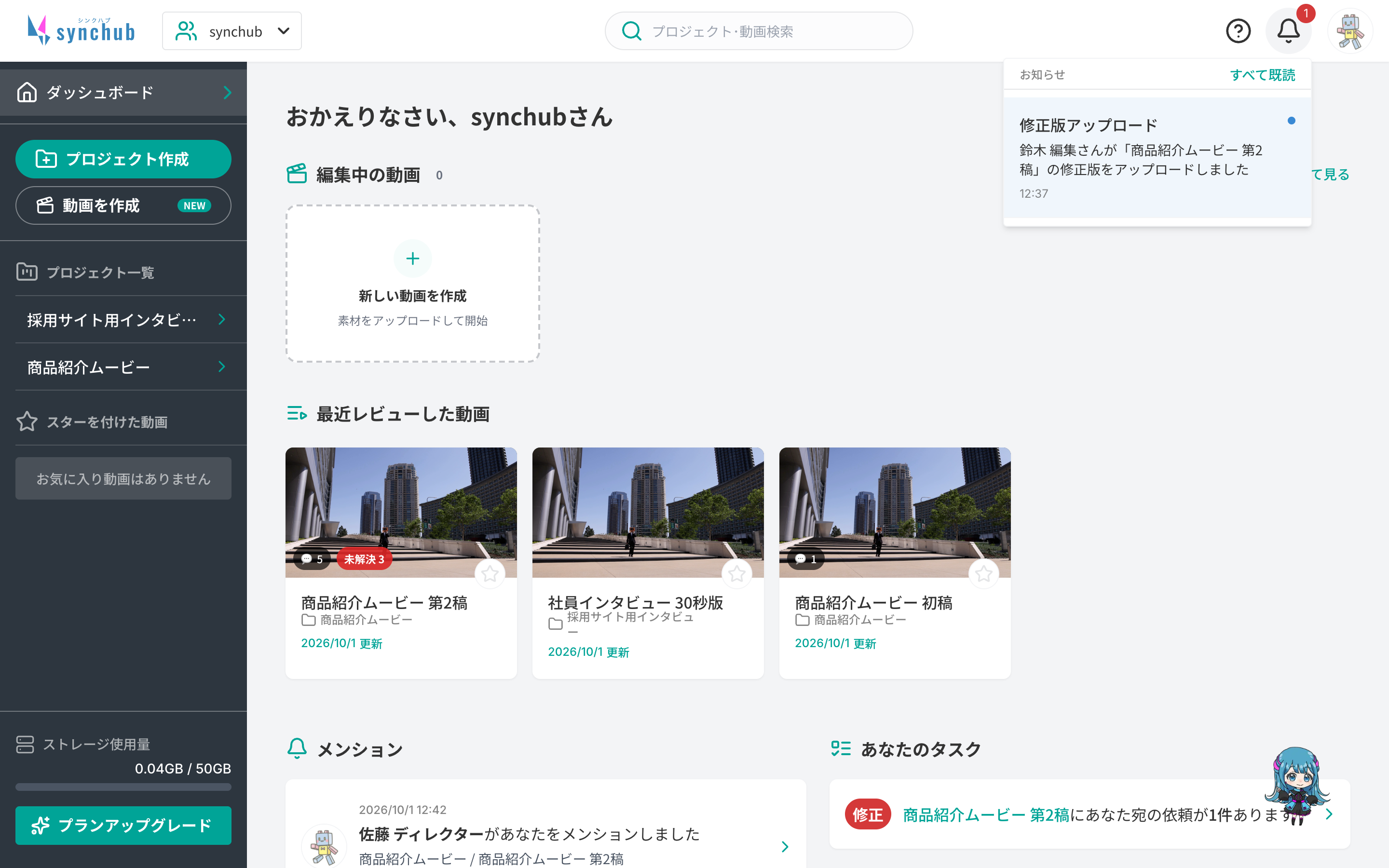Screen dimensions: 1389x868
Task: Open the mention arrow for 佐藤 ディレクター
Action: [x=785, y=847]
